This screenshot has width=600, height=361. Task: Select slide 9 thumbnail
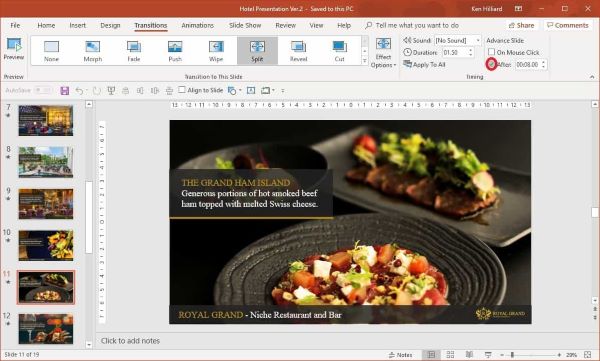[46, 204]
